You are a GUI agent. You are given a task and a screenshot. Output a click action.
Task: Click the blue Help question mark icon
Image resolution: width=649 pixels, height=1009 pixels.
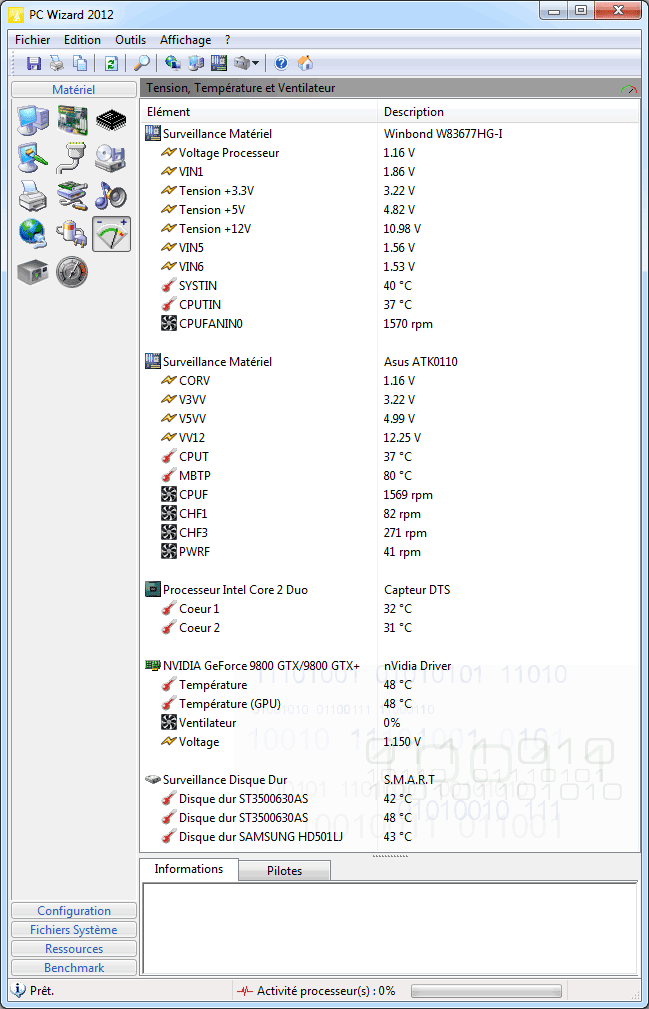pyautogui.click(x=281, y=63)
